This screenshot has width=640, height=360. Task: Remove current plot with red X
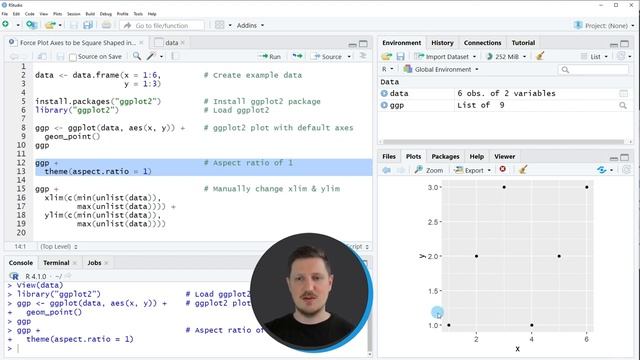point(502,169)
